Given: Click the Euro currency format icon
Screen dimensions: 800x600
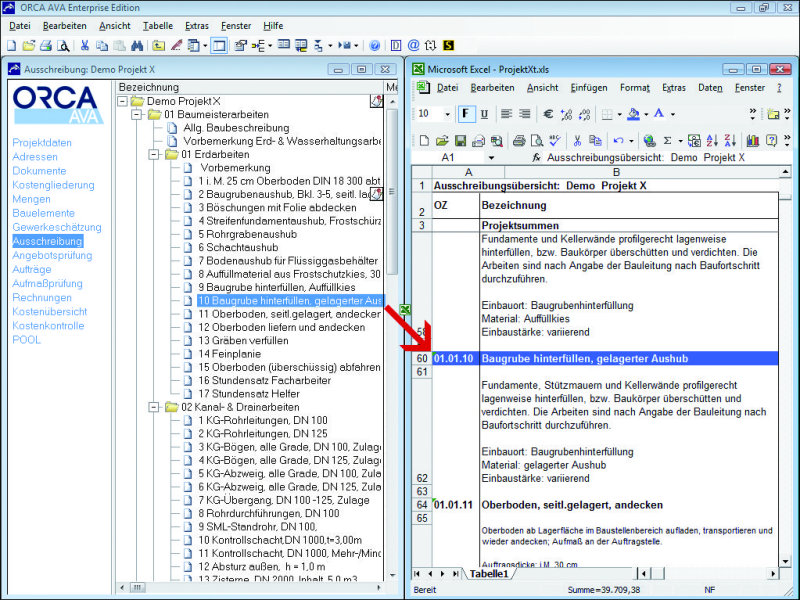Looking at the screenshot, I should [549, 114].
